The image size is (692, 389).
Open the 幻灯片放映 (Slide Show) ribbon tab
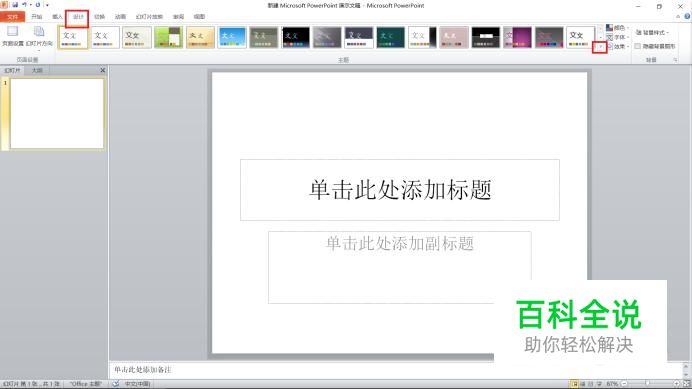[149, 17]
